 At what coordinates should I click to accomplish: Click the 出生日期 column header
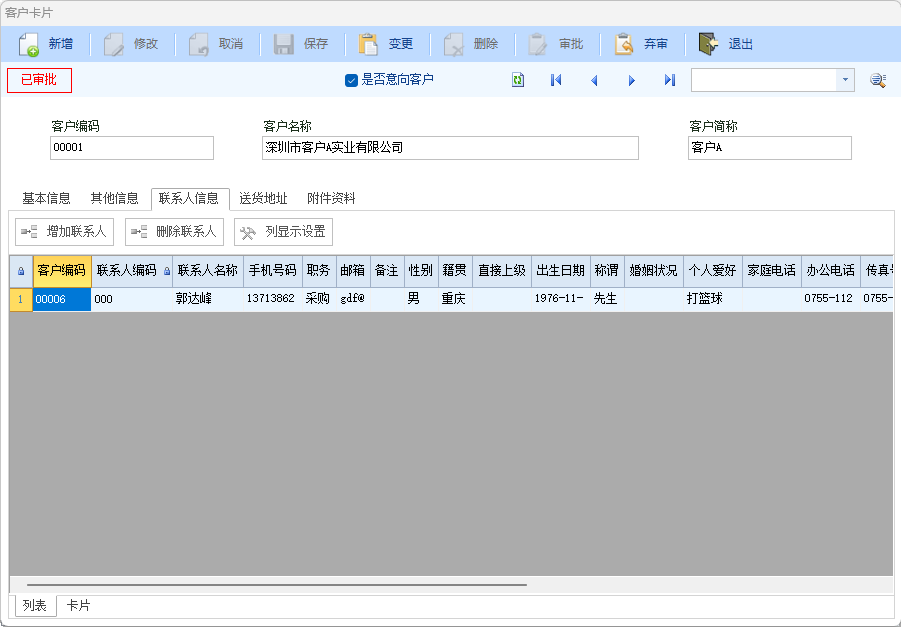coord(561,271)
